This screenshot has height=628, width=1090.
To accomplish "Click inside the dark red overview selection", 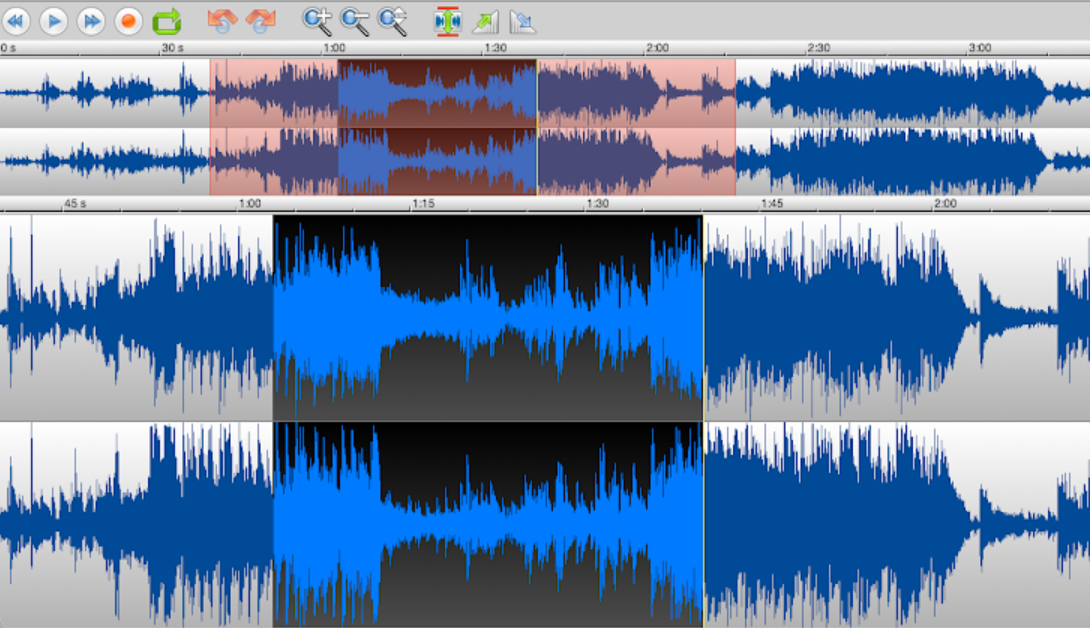I will pyautogui.click(x=437, y=127).
